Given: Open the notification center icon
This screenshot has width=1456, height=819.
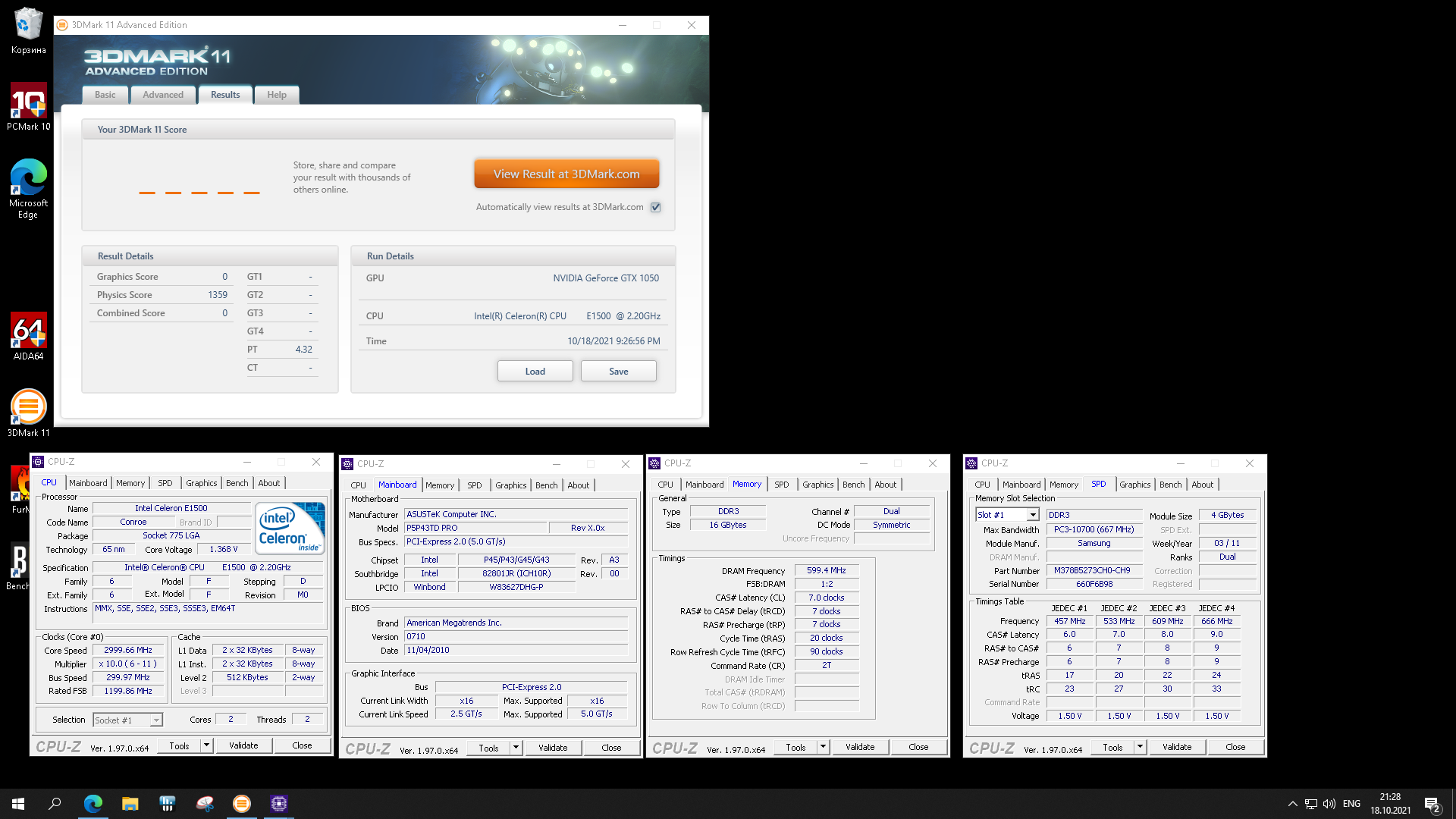Looking at the screenshot, I should point(1432,804).
